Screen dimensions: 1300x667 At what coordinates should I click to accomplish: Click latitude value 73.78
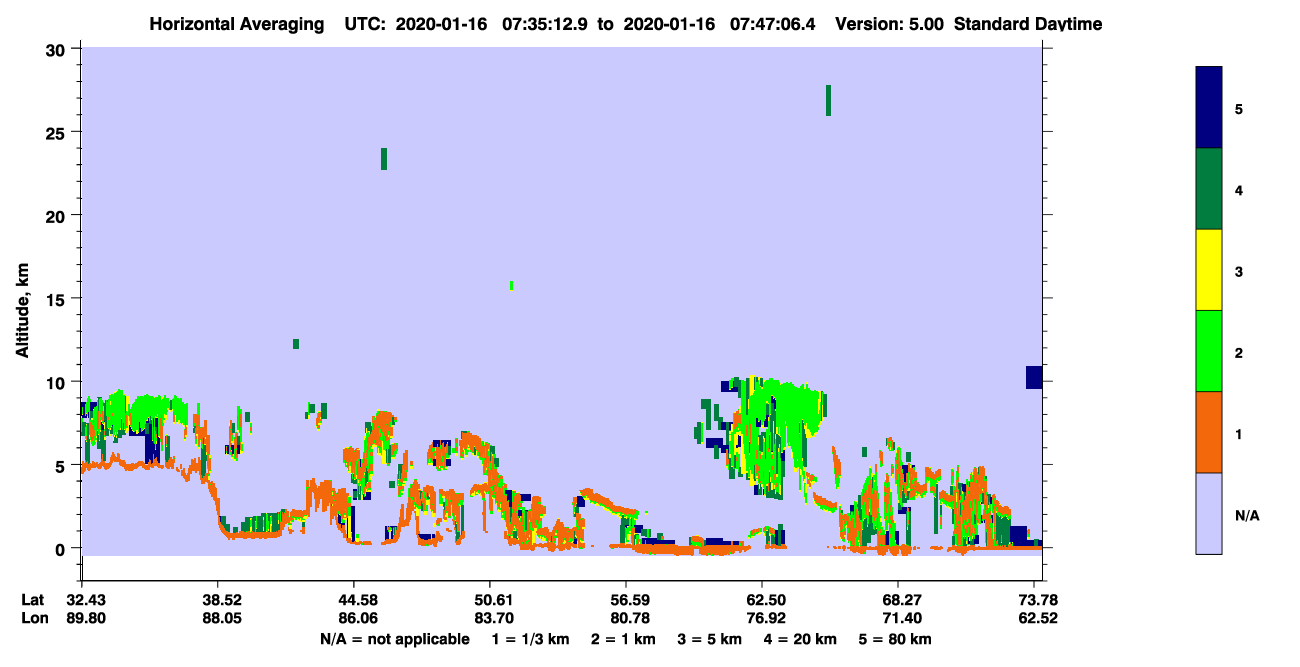point(1037,600)
